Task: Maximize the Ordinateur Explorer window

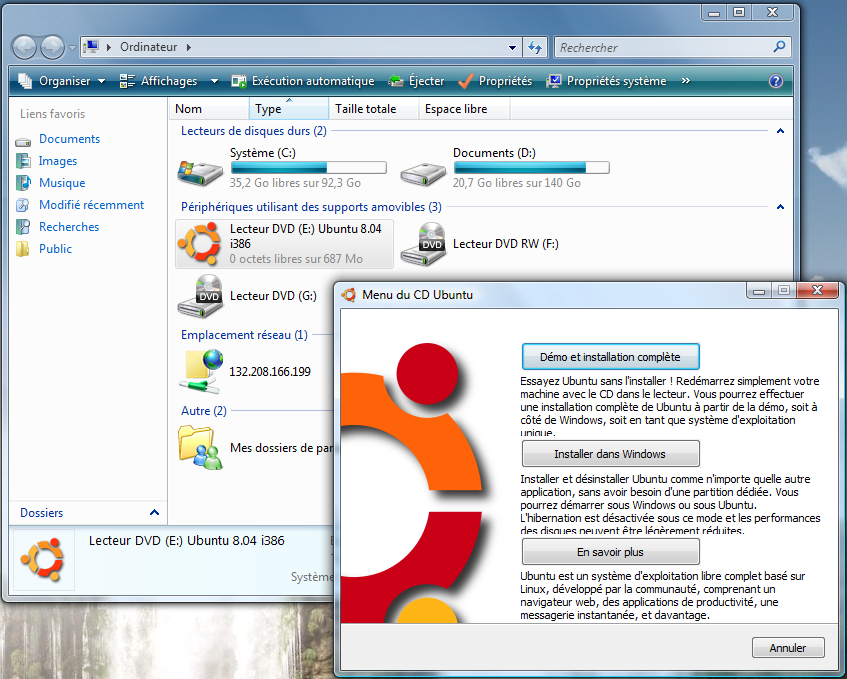Action: (x=739, y=12)
